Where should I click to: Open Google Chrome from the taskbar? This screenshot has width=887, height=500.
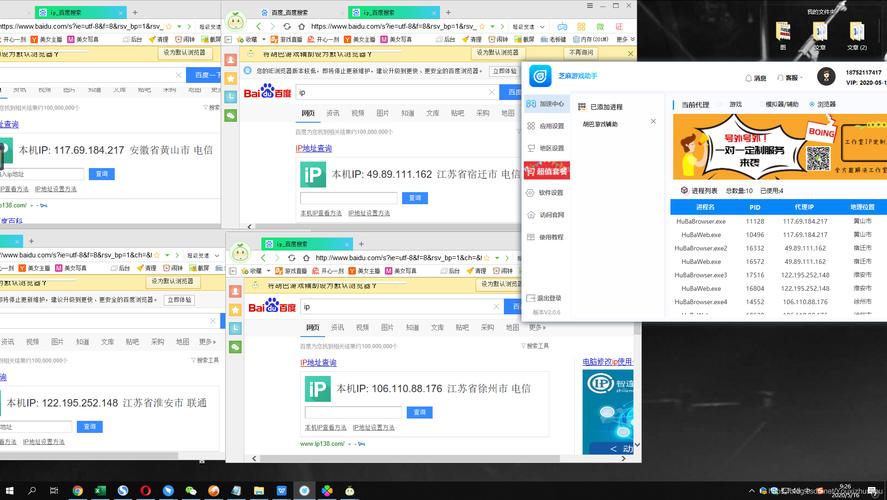(77, 490)
